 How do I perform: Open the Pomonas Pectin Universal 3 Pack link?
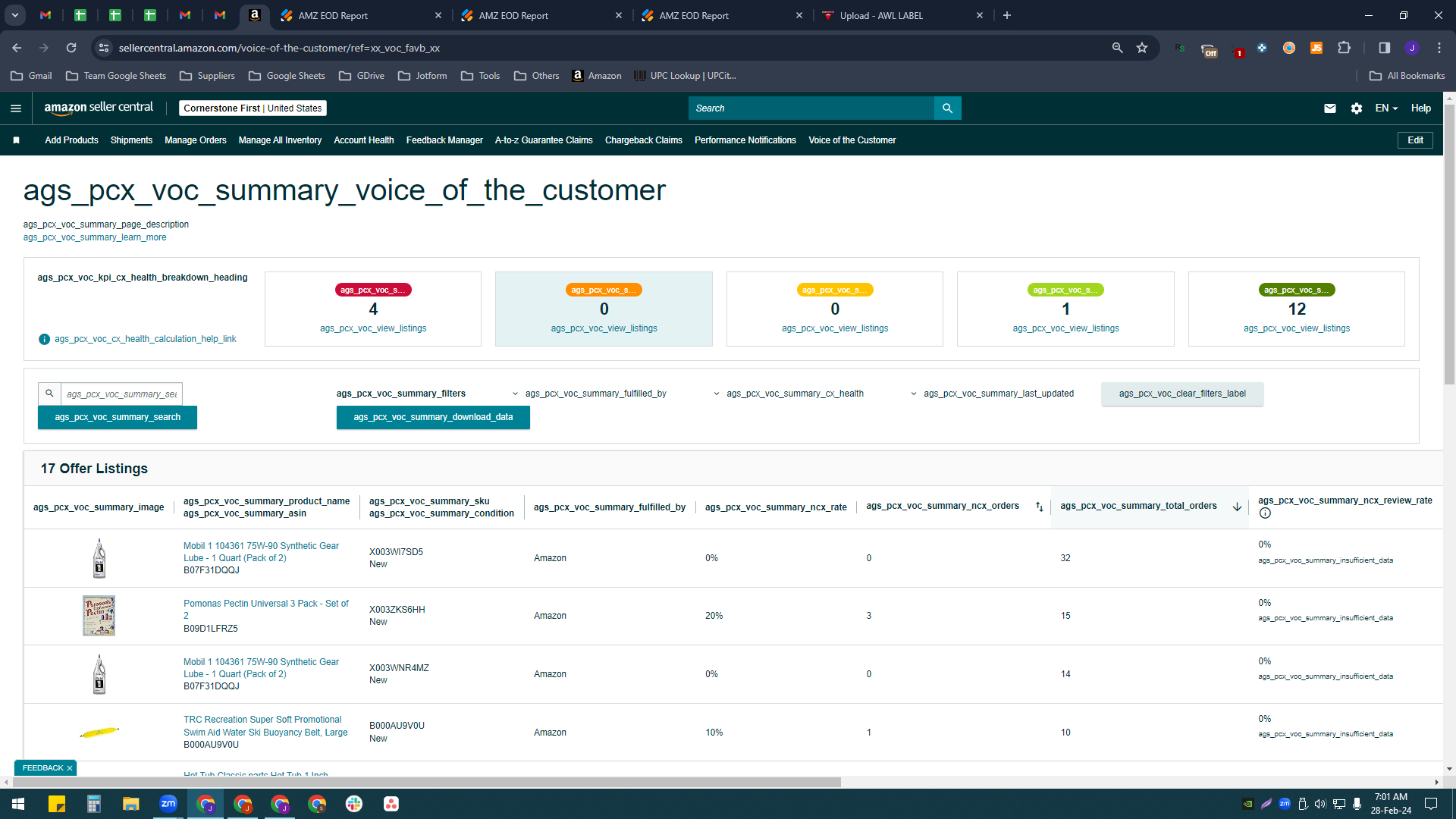[265, 610]
